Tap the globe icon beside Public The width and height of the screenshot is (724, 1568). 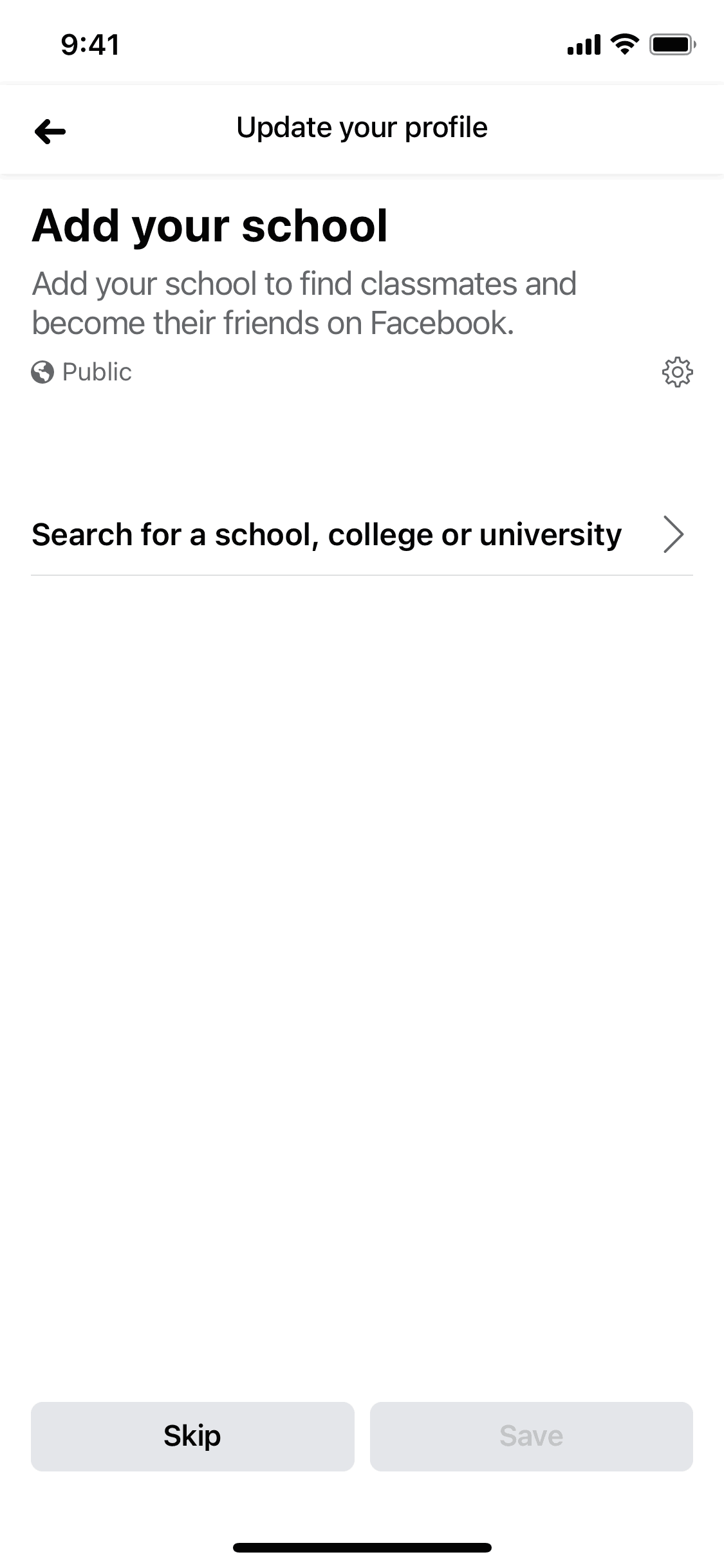[42, 372]
